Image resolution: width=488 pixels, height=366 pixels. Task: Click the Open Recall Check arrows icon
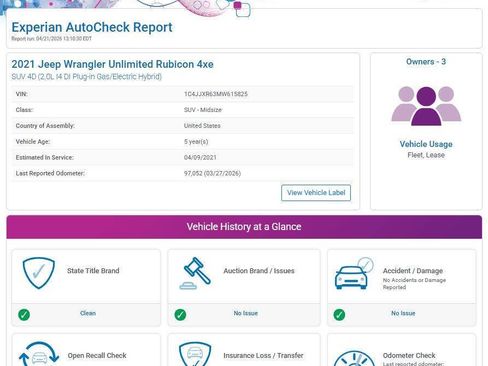(x=39, y=354)
